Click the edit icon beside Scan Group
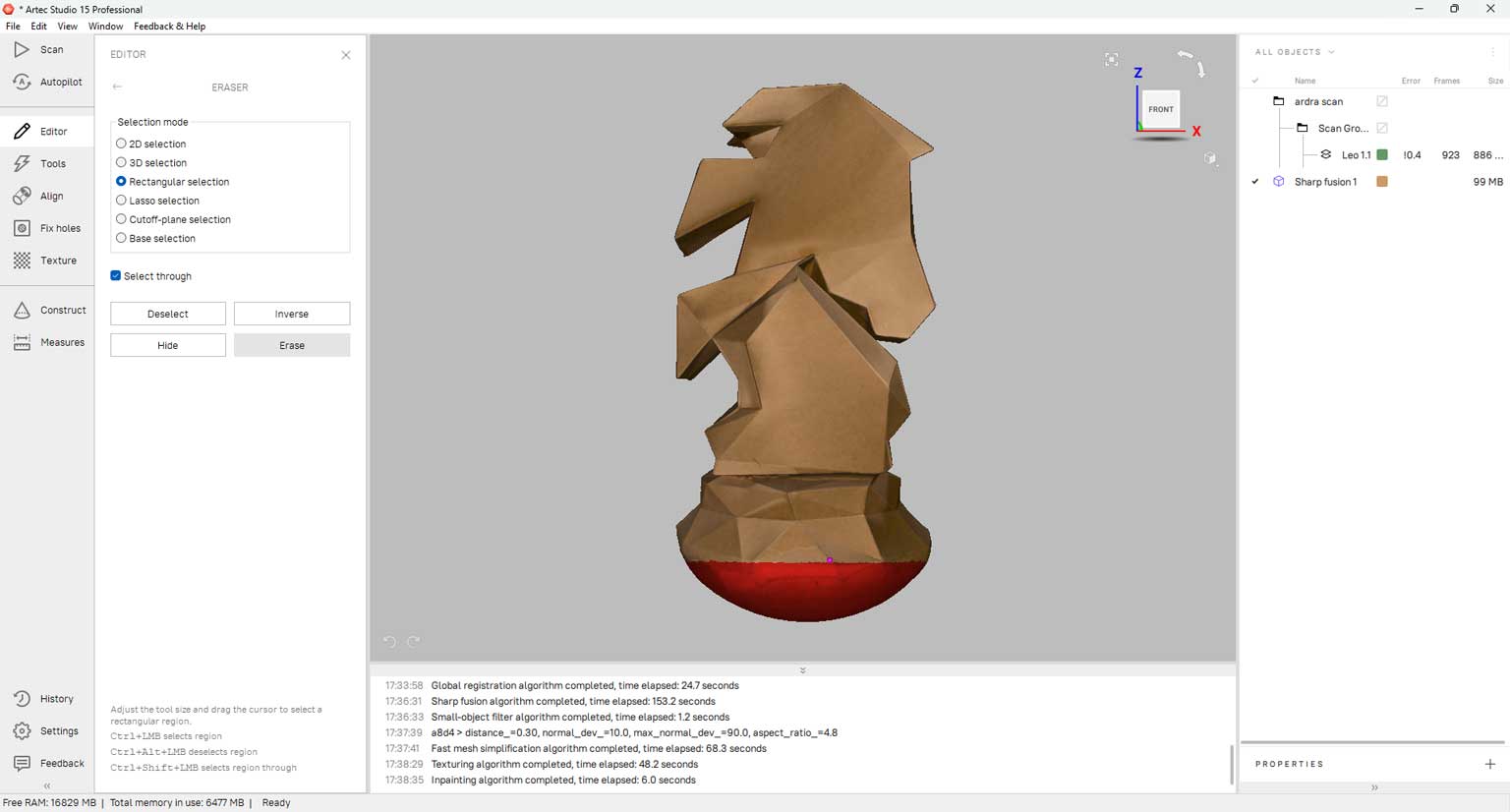 click(x=1381, y=128)
